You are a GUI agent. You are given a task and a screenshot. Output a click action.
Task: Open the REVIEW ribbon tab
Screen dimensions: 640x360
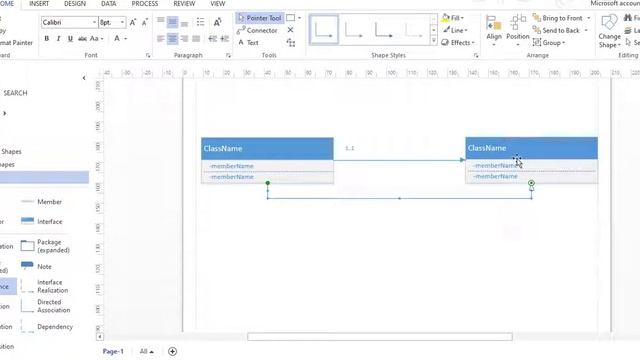[x=184, y=4]
